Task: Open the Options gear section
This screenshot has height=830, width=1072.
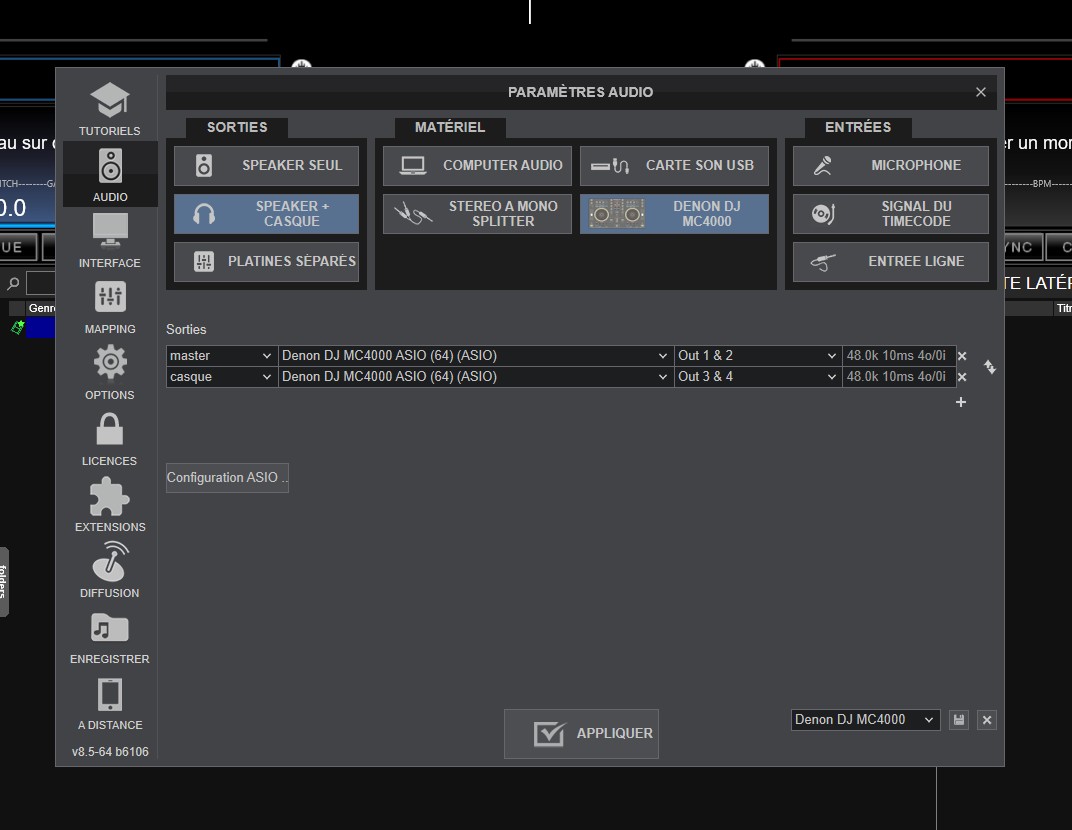Action: tap(109, 373)
